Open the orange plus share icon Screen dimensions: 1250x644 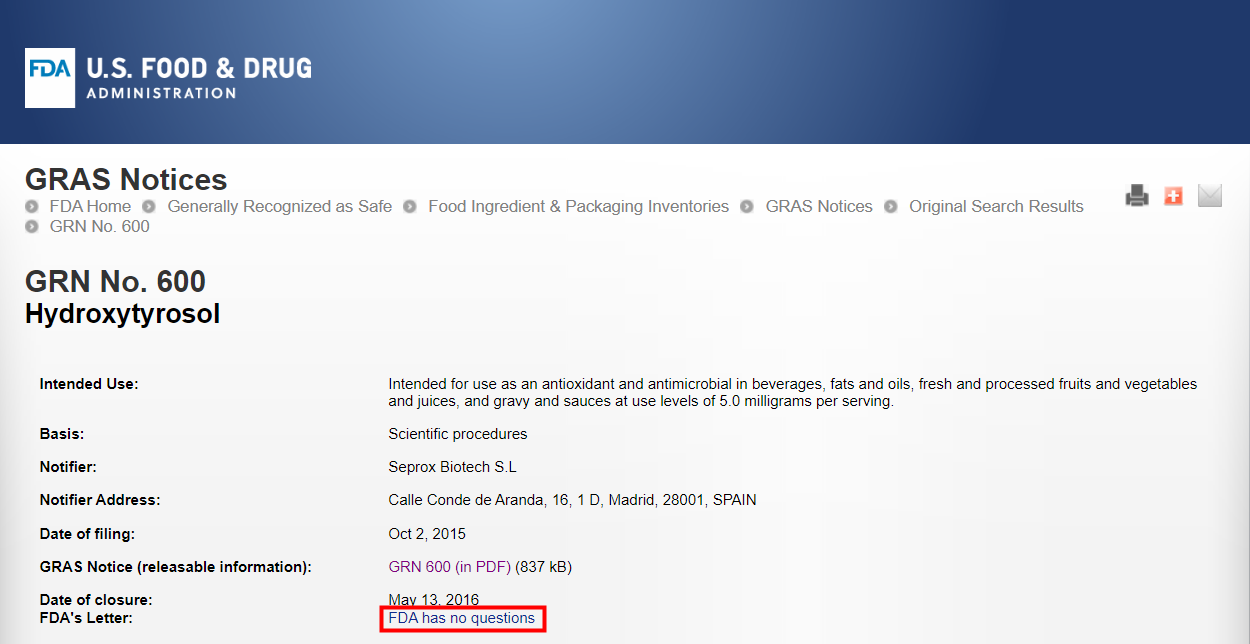tap(1173, 196)
